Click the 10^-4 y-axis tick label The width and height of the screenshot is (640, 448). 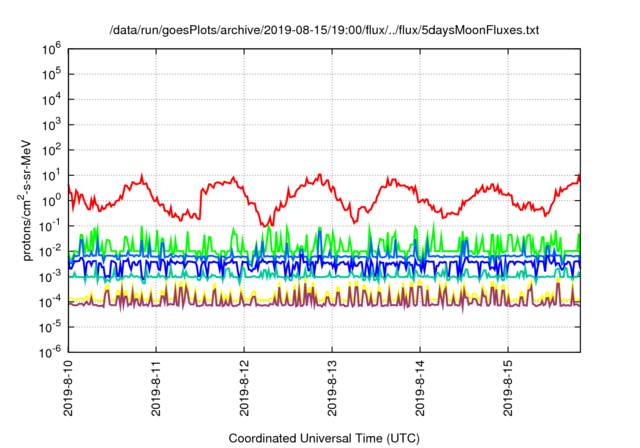51,302
